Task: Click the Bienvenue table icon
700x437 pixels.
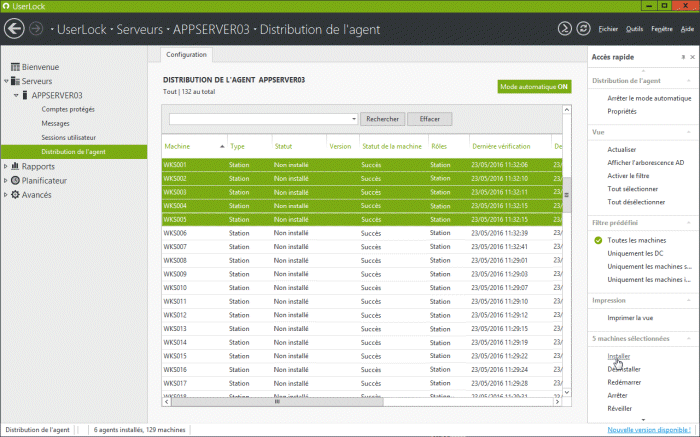Action: pos(15,67)
